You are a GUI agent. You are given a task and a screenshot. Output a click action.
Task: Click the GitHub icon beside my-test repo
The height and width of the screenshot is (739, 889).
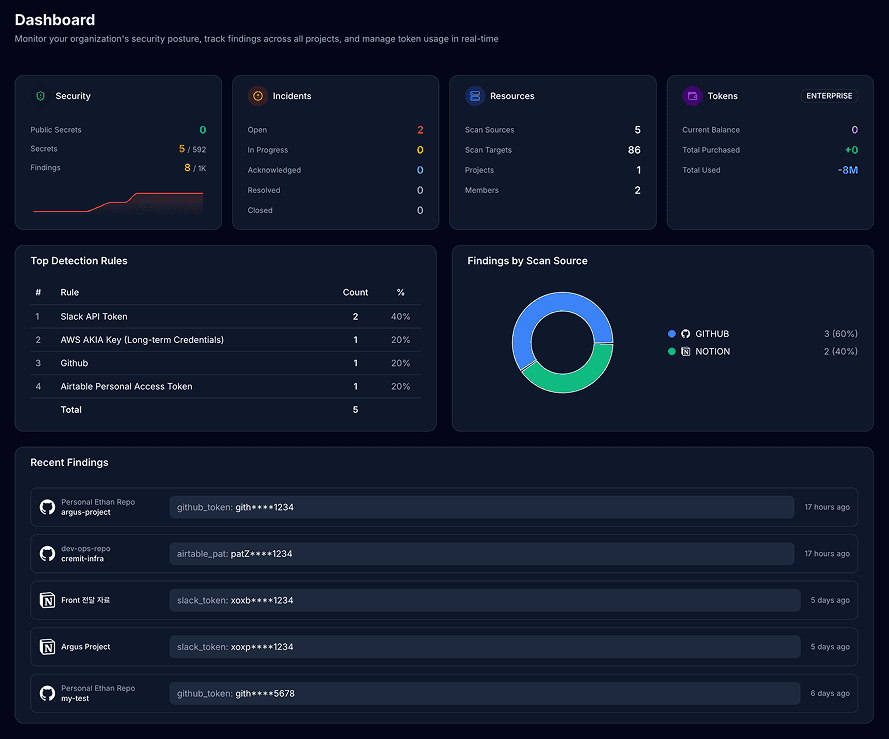pyautogui.click(x=47, y=693)
